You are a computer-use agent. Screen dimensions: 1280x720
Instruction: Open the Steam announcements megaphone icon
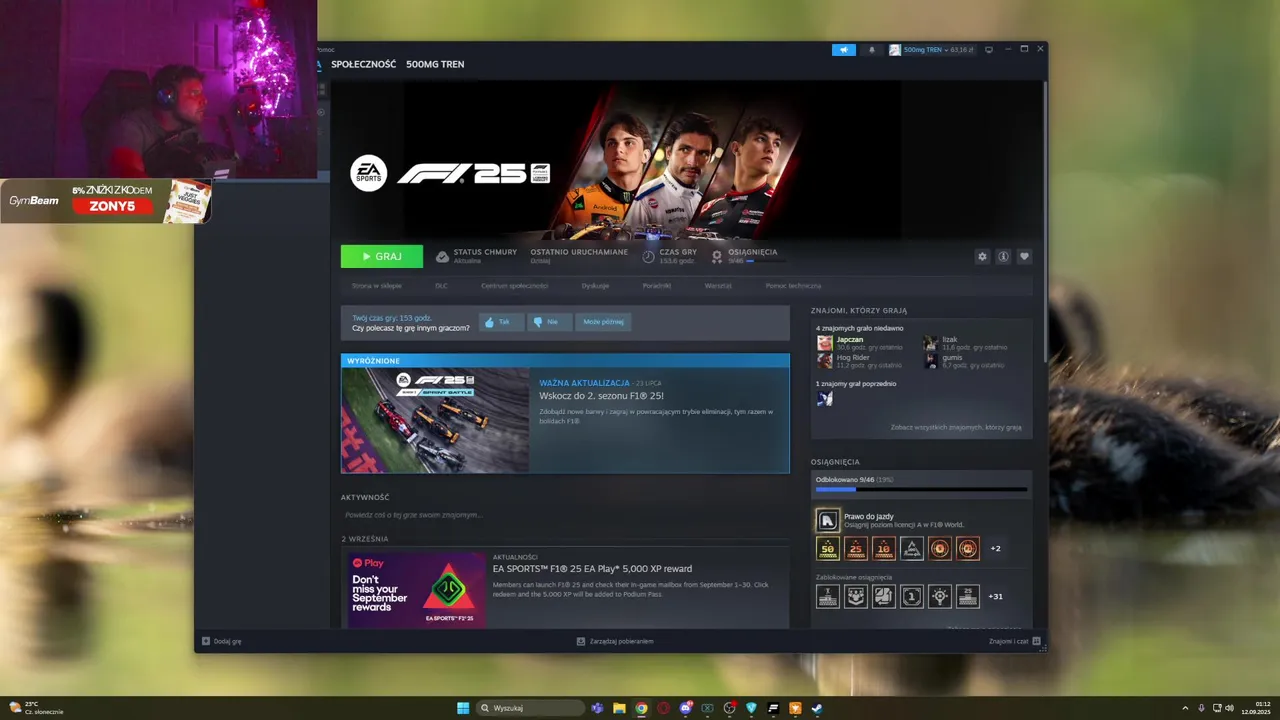click(844, 50)
